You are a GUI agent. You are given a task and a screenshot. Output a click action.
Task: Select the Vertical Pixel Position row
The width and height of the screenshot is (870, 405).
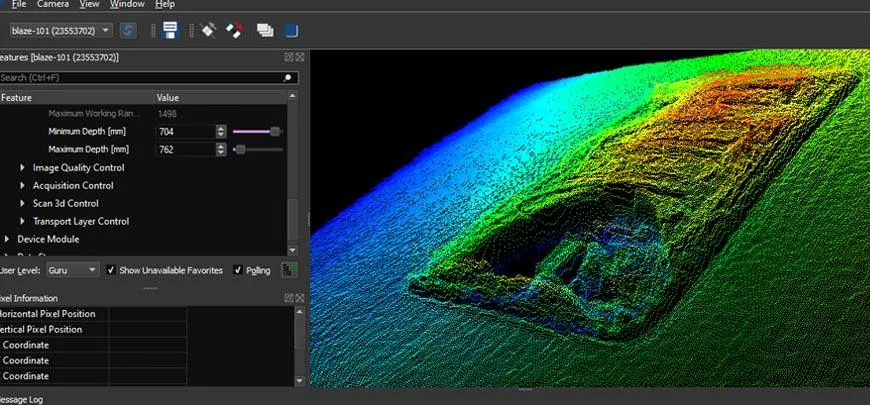point(93,330)
